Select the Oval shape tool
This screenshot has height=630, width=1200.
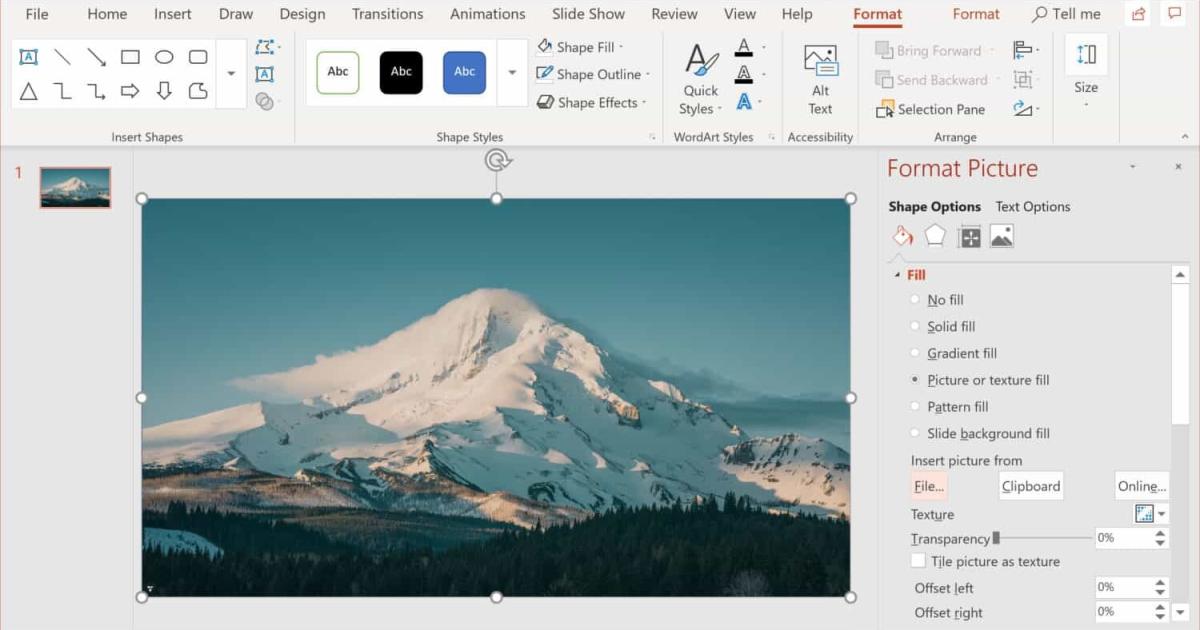click(164, 57)
